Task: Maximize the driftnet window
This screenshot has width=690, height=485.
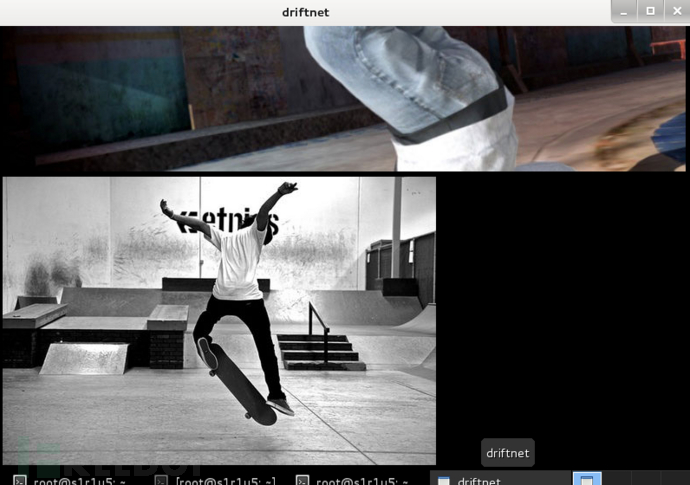Action: (650, 11)
